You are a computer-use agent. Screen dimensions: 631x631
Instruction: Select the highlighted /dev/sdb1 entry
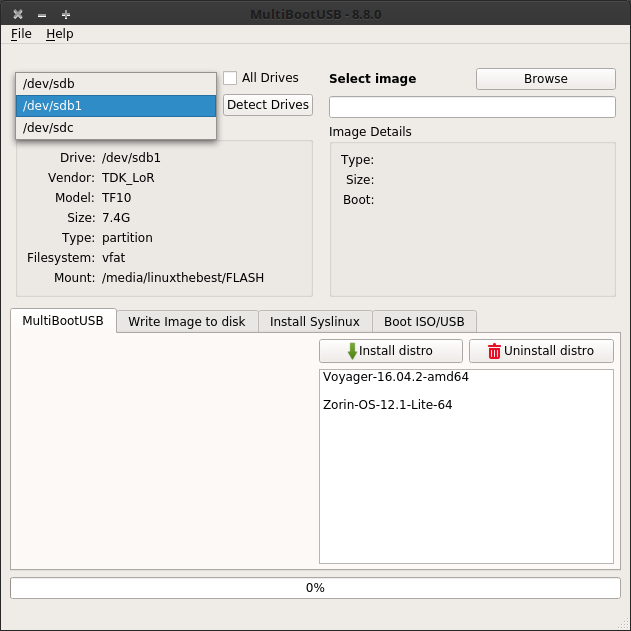[116, 106]
